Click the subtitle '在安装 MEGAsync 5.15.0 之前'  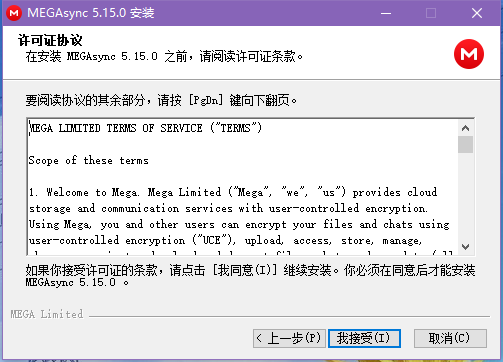pyautogui.click(x=164, y=56)
